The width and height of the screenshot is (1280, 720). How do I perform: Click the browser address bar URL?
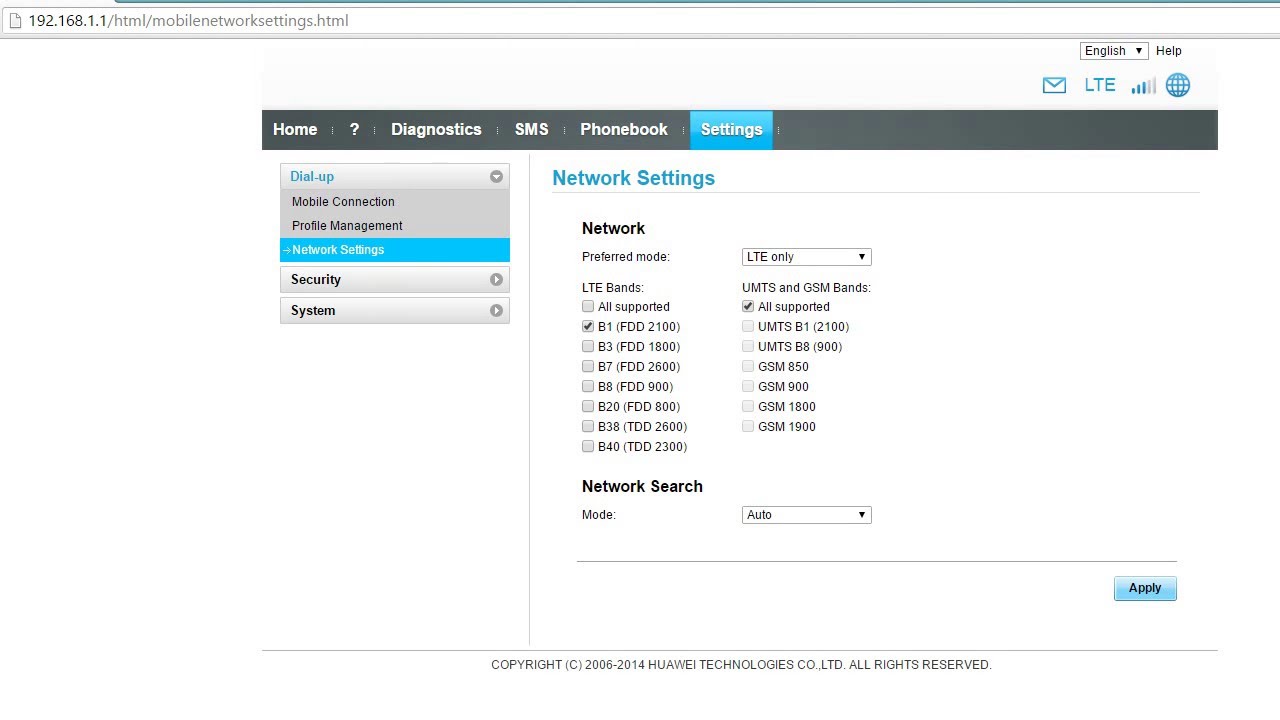tap(188, 20)
